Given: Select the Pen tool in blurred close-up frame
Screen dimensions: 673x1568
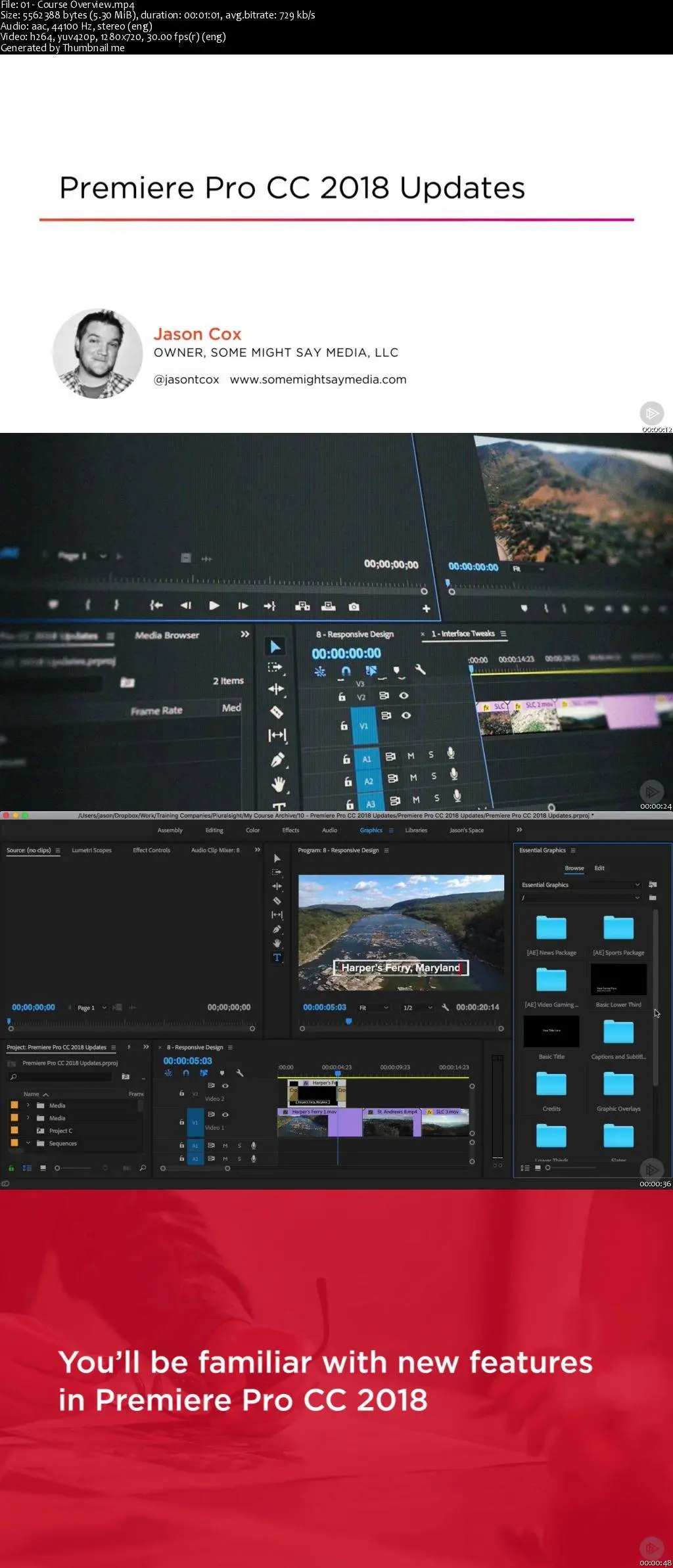Looking at the screenshot, I should click(278, 760).
